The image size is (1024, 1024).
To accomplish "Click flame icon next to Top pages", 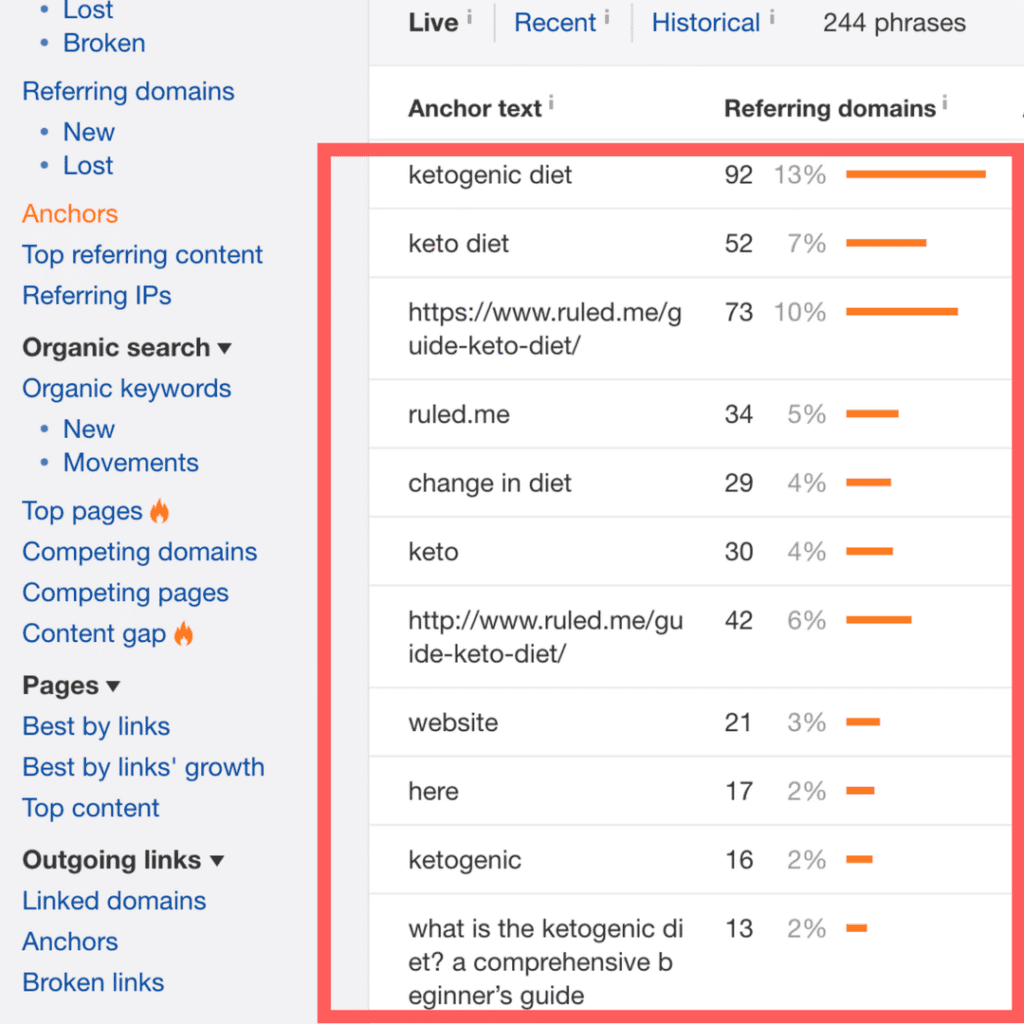I will [159, 512].
